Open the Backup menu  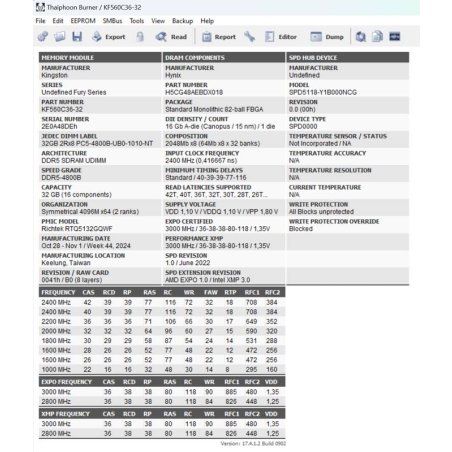182,21
